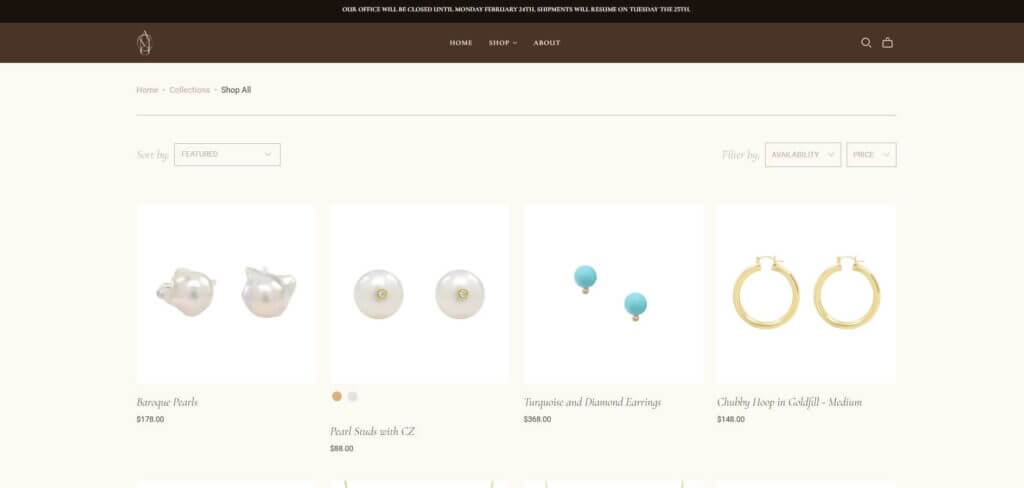Image resolution: width=1024 pixels, height=488 pixels.
Task: Open the shopping bag cart icon
Action: pos(888,42)
